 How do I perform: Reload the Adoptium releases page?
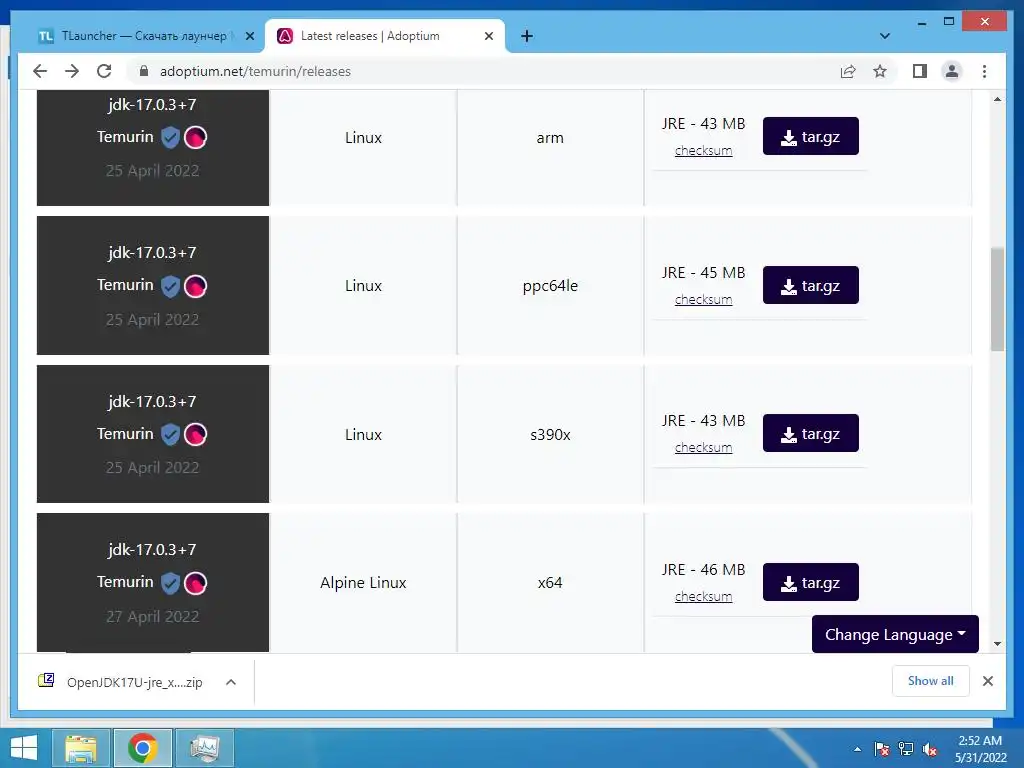point(104,71)
